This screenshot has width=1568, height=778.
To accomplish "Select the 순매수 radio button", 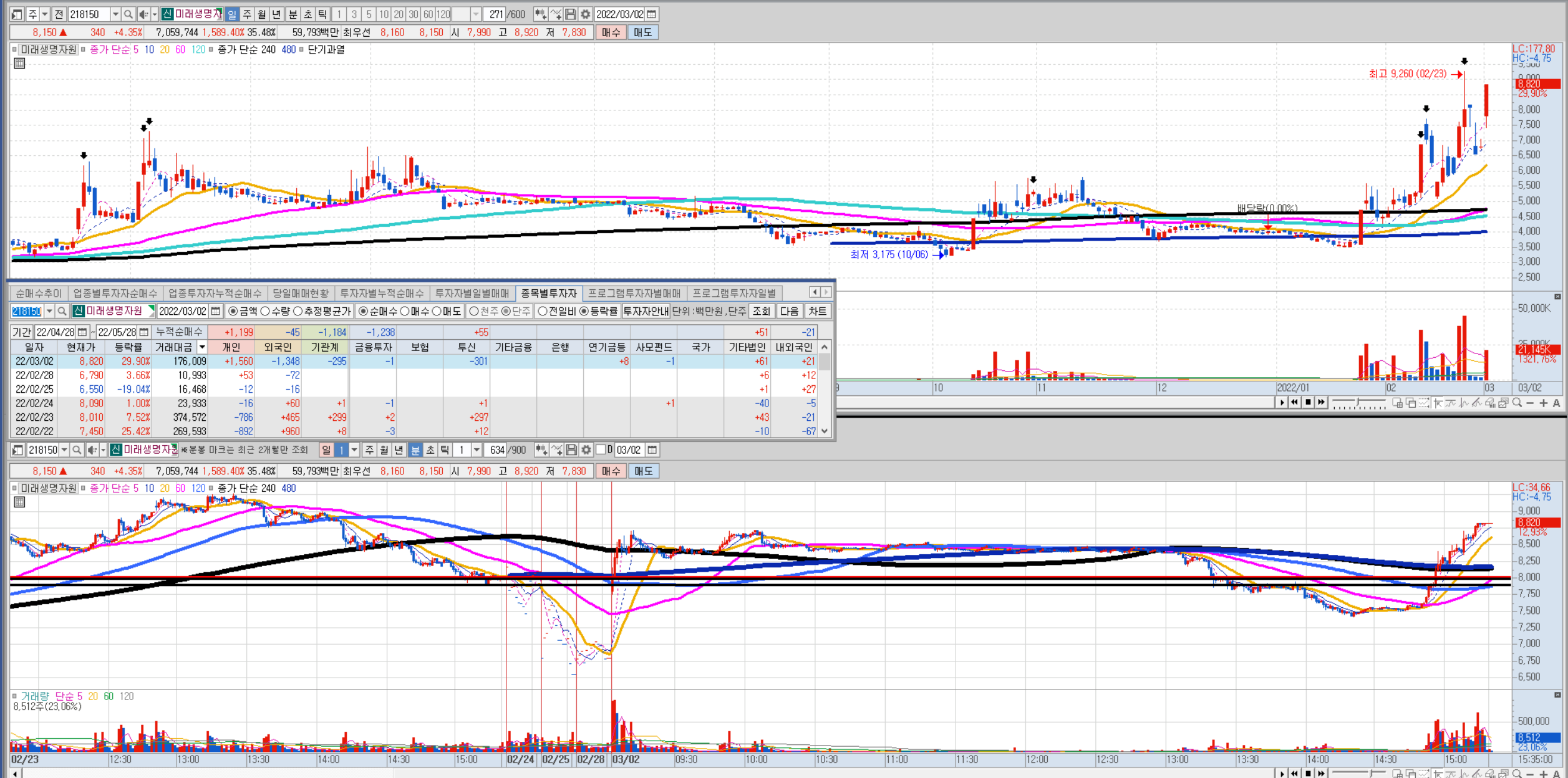I will coord(363,311).
